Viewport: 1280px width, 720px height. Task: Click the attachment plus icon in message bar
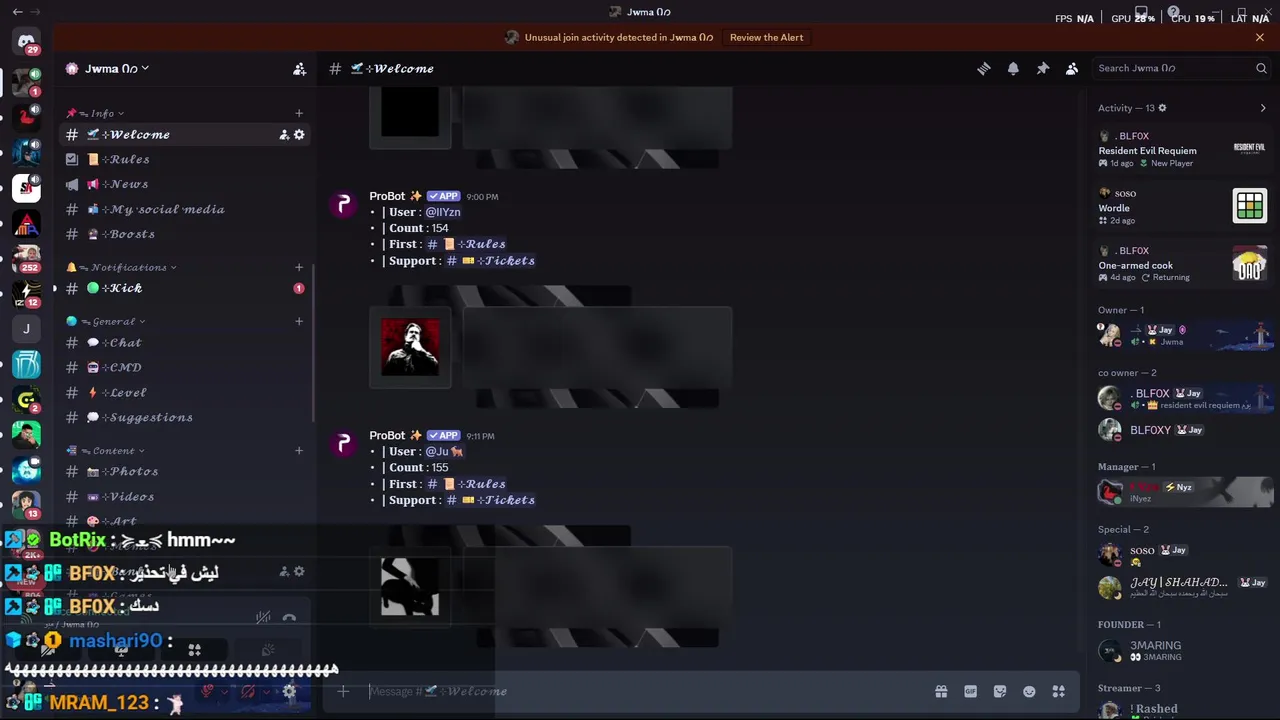click(343, 691)
